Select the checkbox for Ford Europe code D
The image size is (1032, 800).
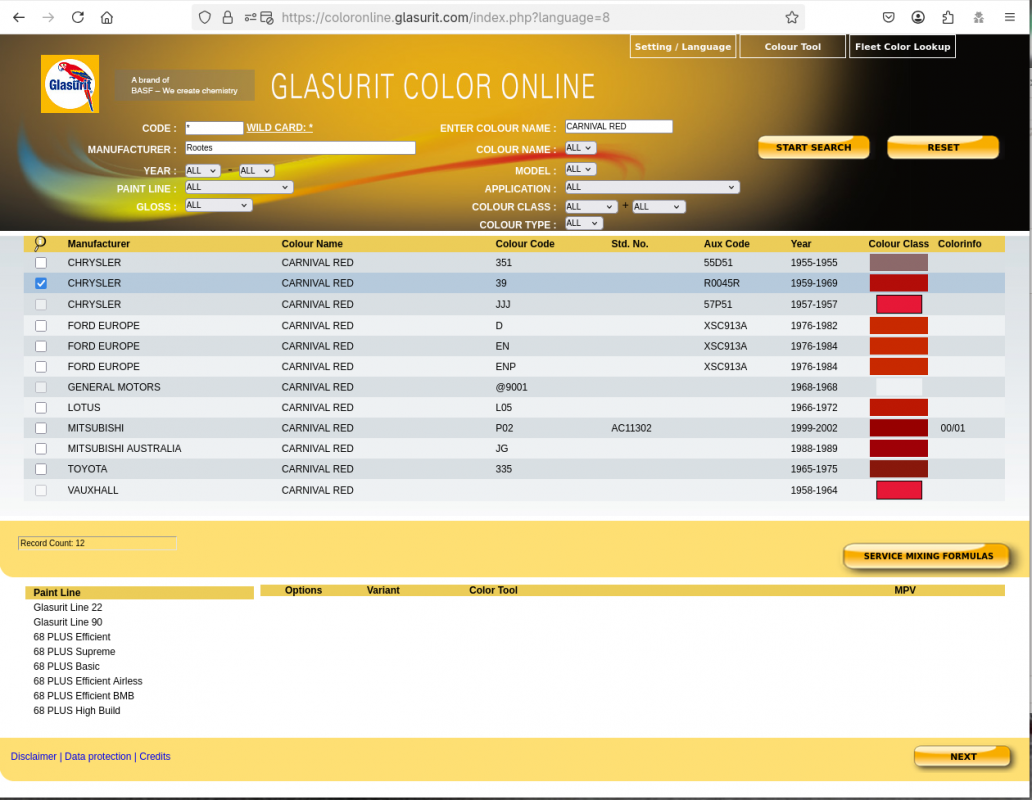click(x=41, y=326)
